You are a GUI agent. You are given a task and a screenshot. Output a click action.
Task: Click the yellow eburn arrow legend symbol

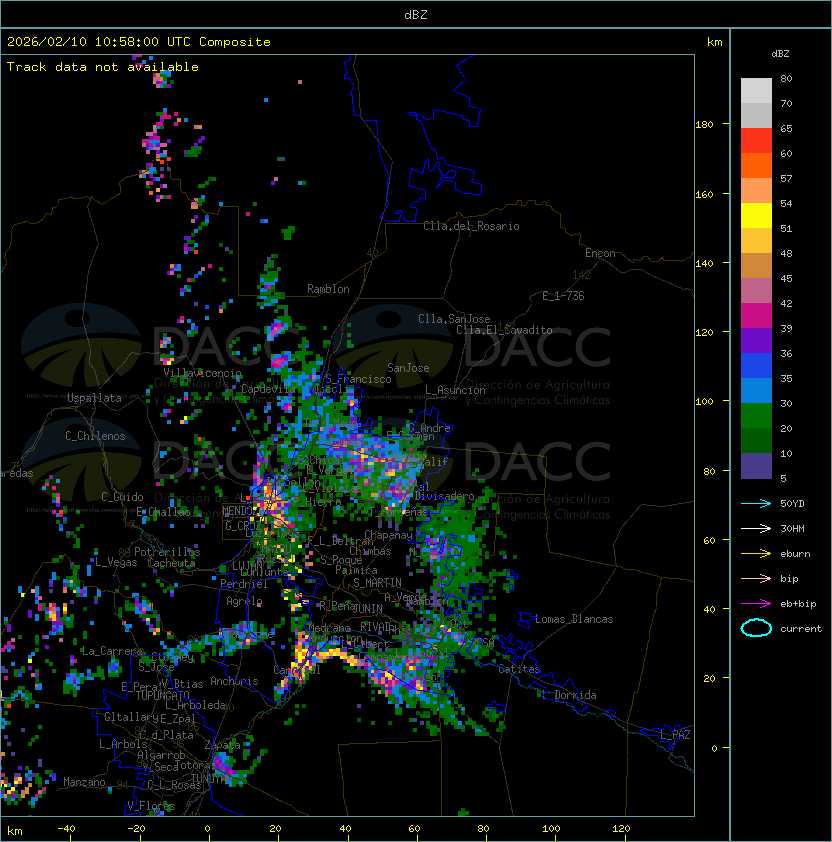pyautogui.click(x=756, y=554)
